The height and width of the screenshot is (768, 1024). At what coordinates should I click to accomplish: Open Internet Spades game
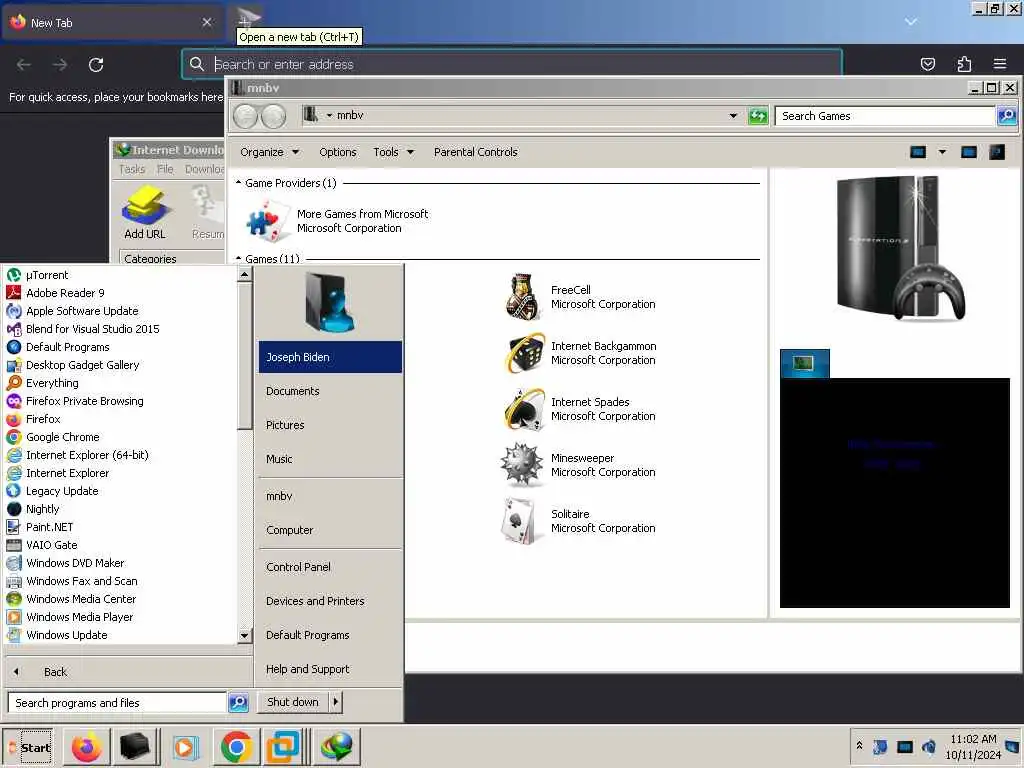pyautogui.click(x=581, y=409)
